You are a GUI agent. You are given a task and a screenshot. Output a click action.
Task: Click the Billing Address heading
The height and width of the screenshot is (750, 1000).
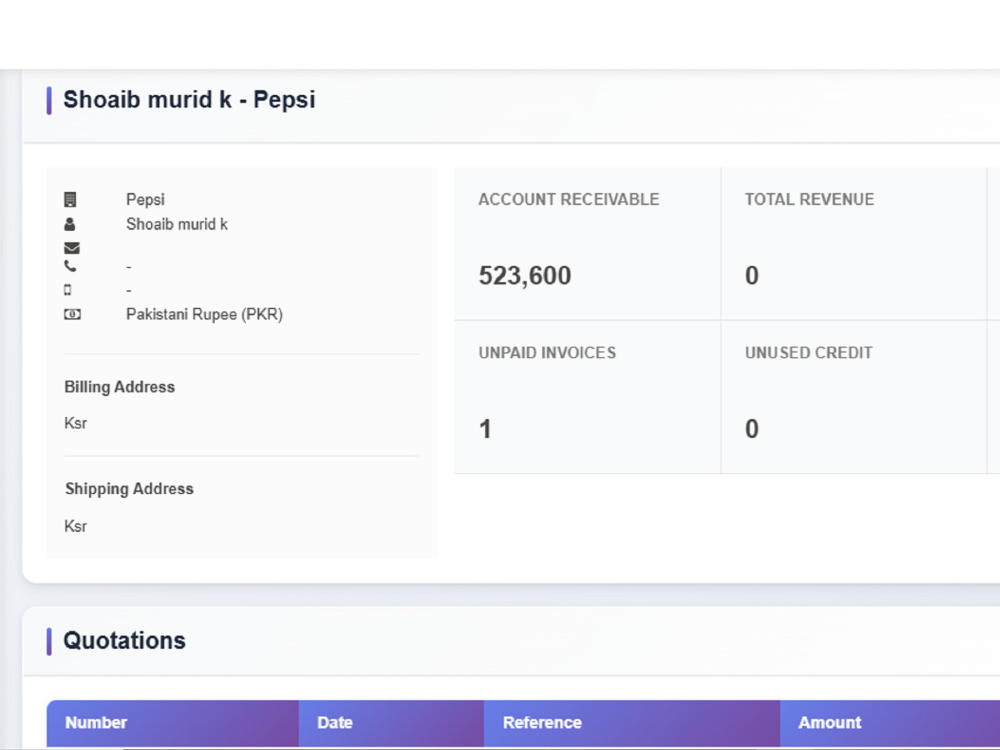pos(119,387)
